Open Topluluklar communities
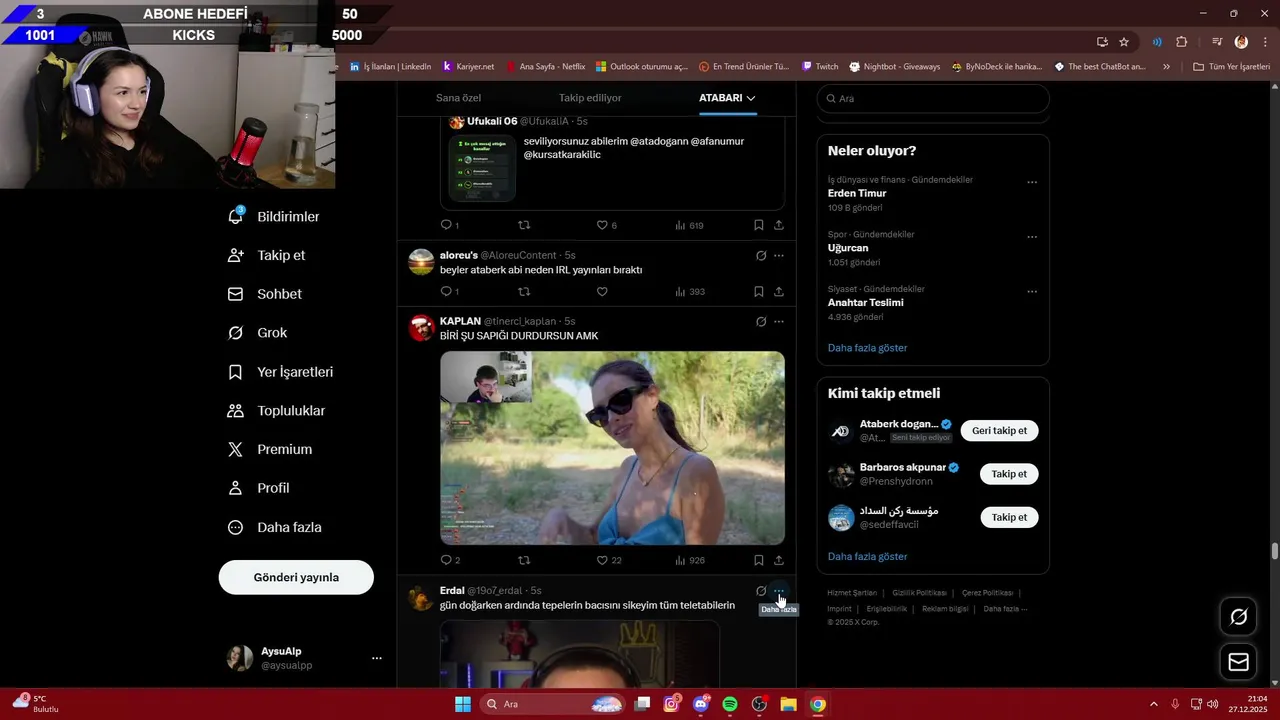Screen dimensions: 1280x720 coord(276,411)
